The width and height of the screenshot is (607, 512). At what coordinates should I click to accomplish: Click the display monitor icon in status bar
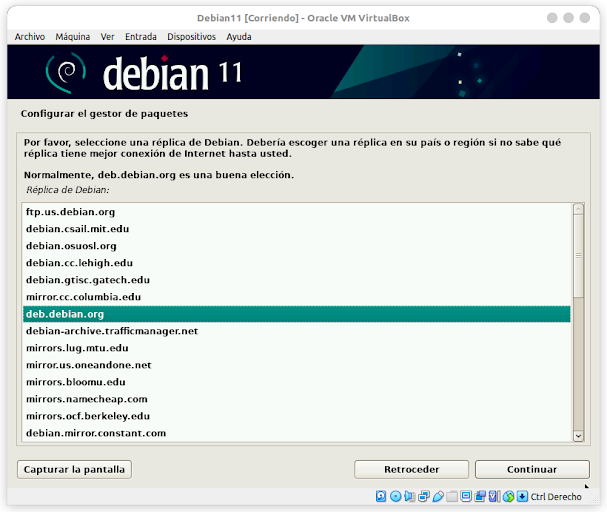click(x=466, y=496)
